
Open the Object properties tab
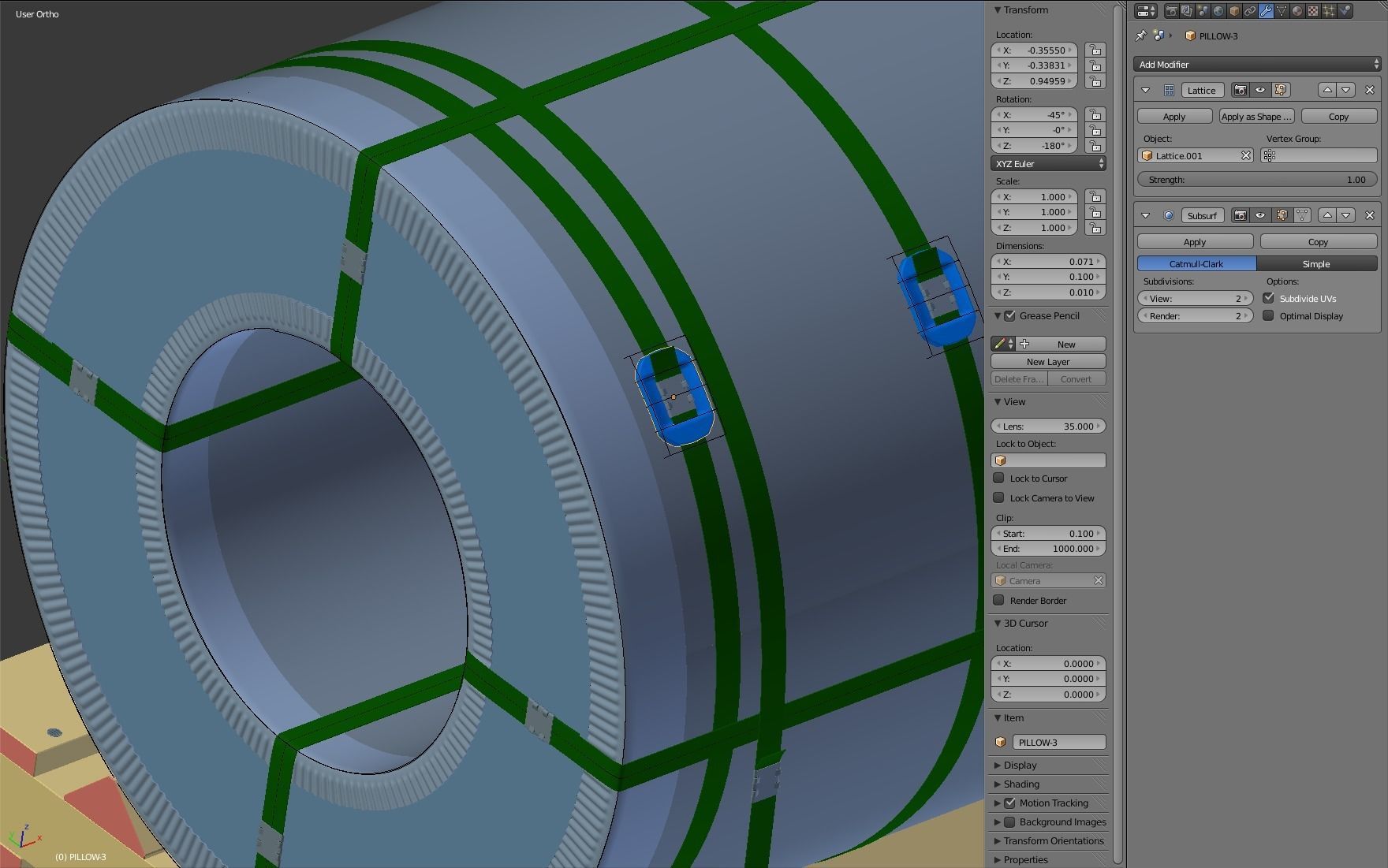coord(1234,11)
